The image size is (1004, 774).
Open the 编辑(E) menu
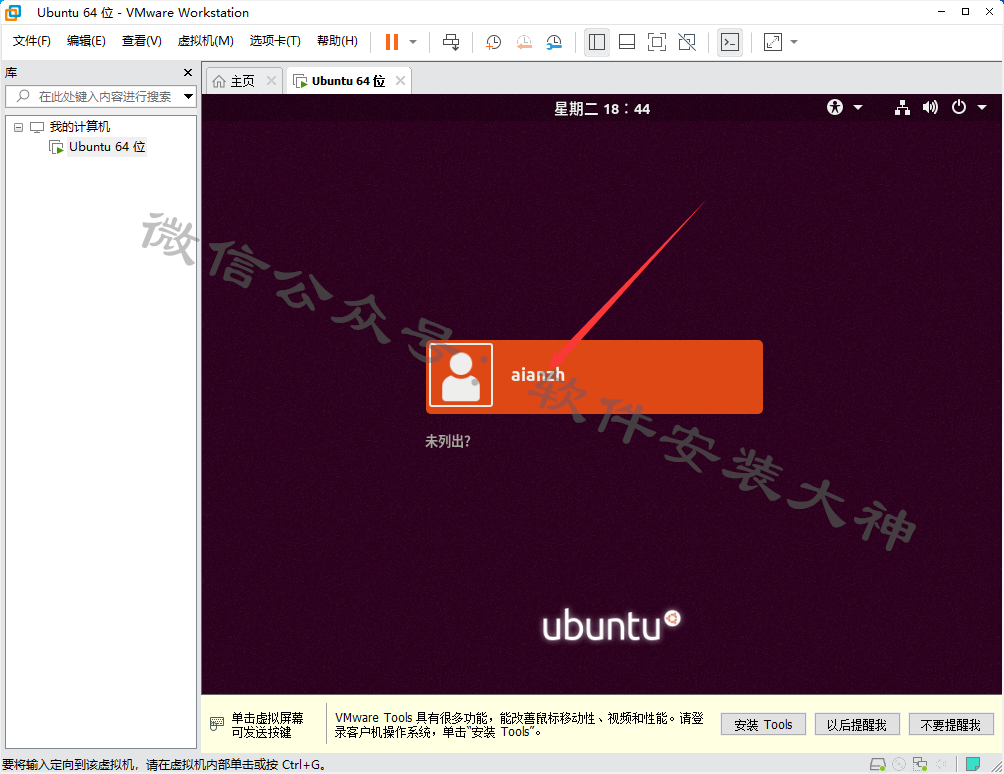point(86,41)
